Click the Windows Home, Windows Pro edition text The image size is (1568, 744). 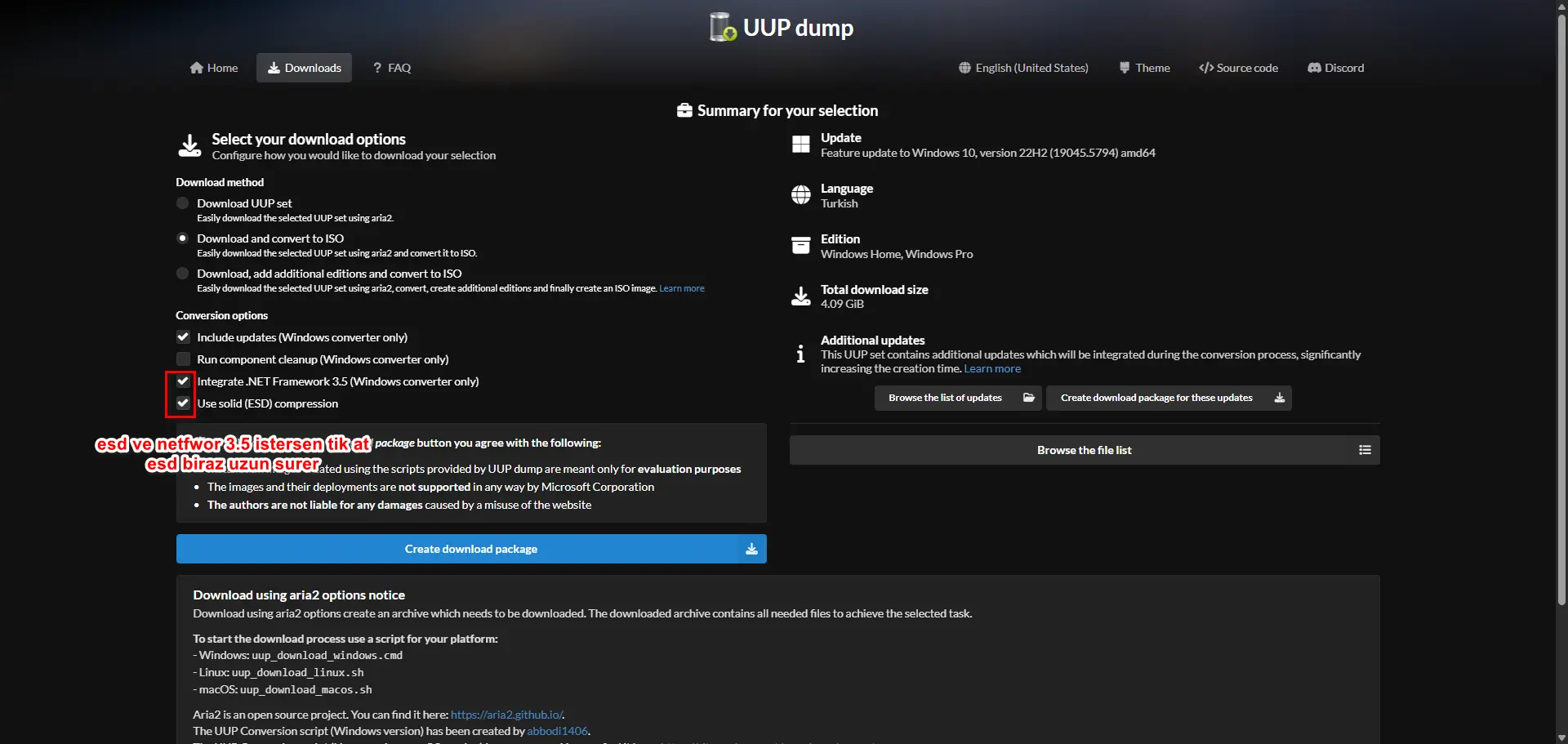click(897, 254)
